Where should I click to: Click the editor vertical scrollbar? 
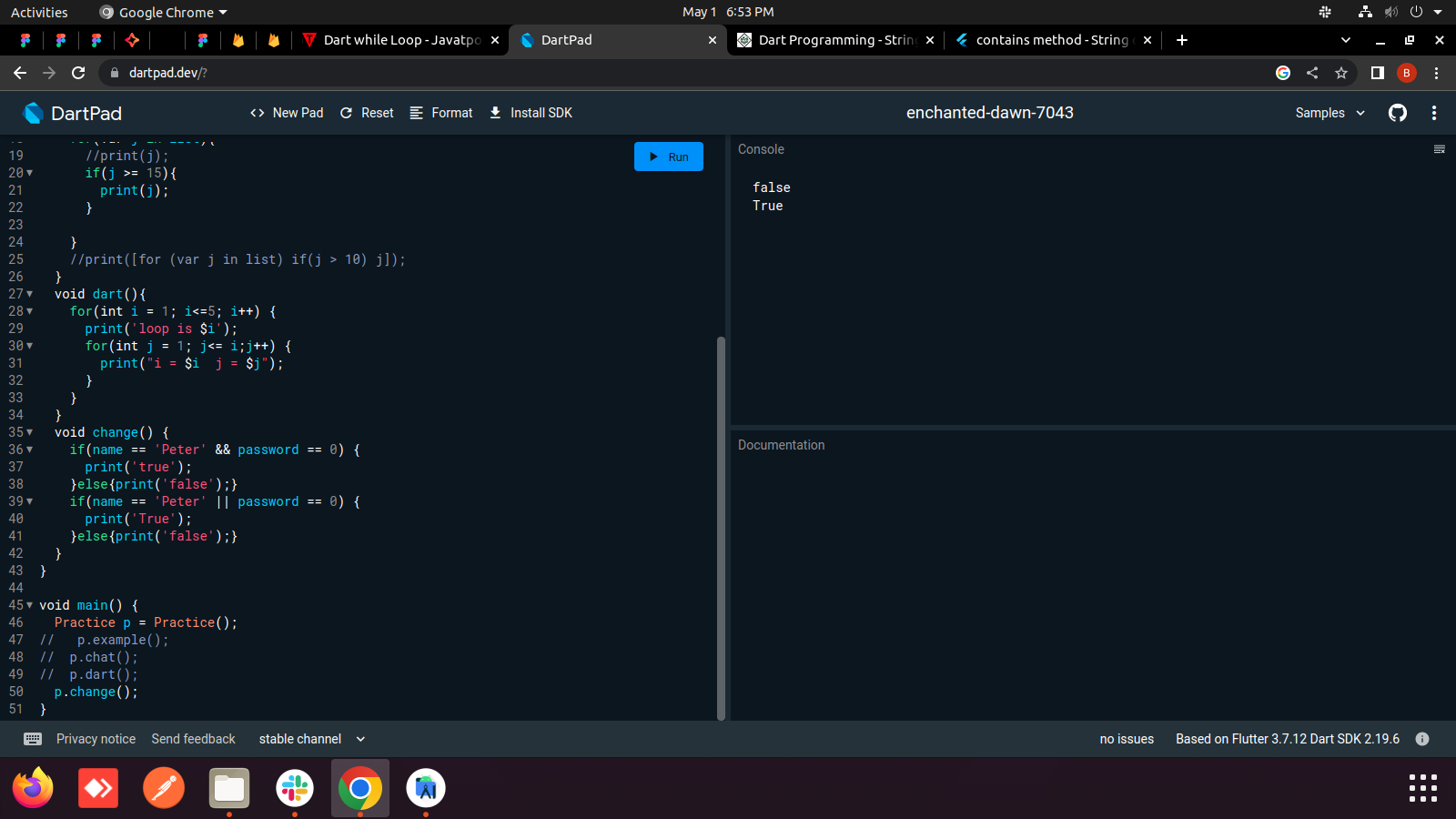tap(721, 528)
